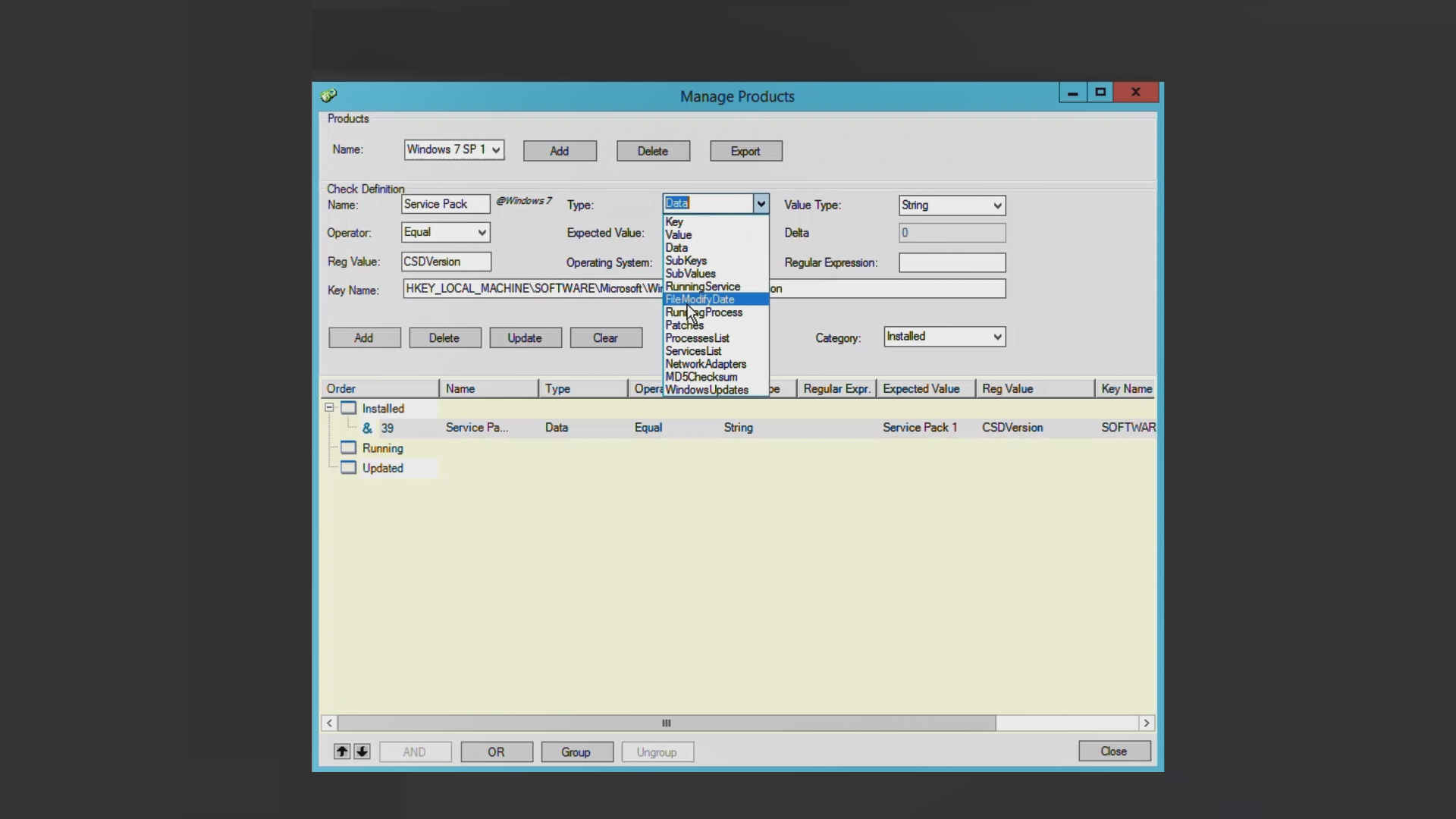Click the move-down arrow icon
Viewport: 1456px width, 819px height.
coord(362,751)
